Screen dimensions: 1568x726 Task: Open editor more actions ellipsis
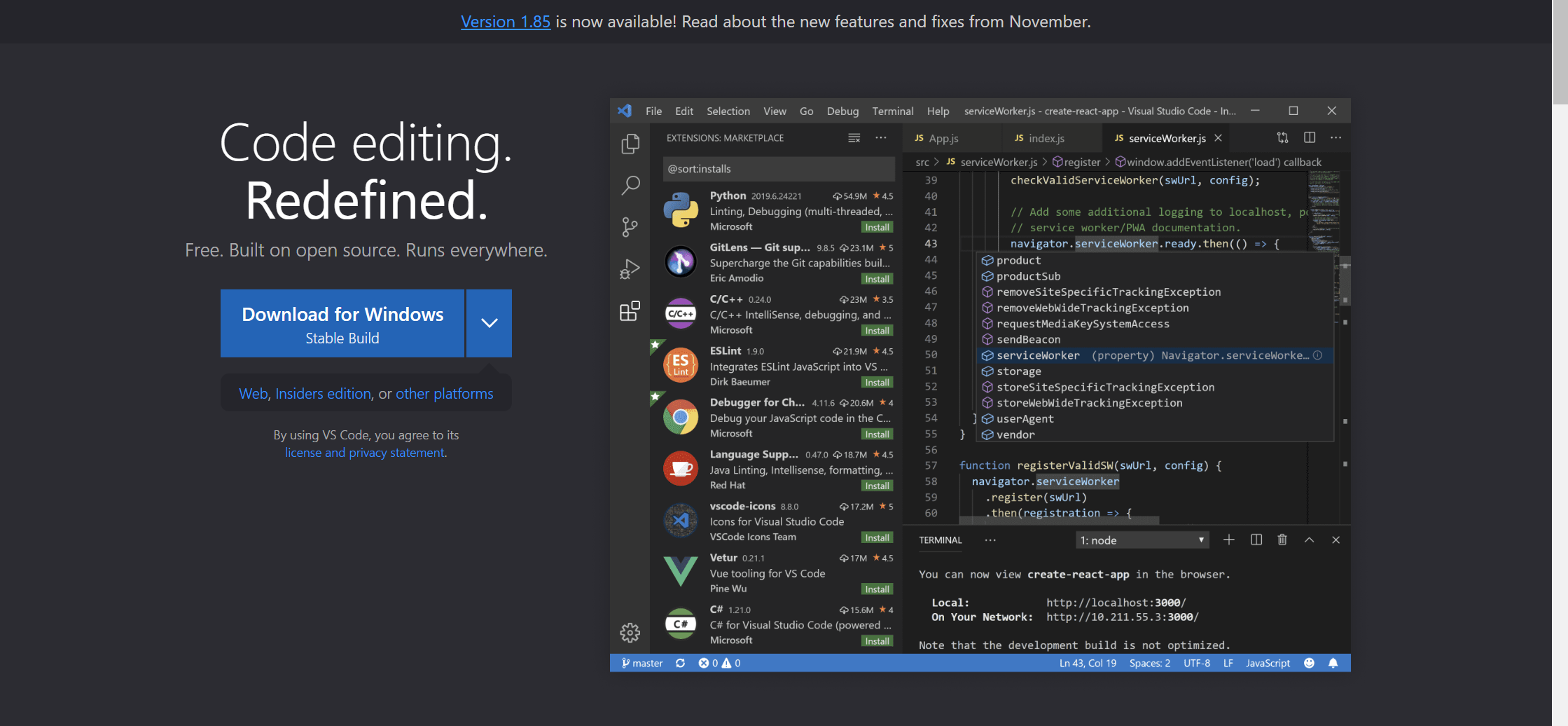click(1336, 138)
